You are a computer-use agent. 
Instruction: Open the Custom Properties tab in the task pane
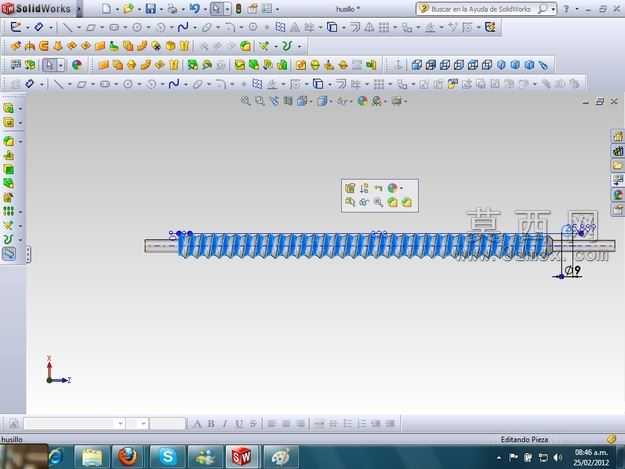[x=617, y=210]
